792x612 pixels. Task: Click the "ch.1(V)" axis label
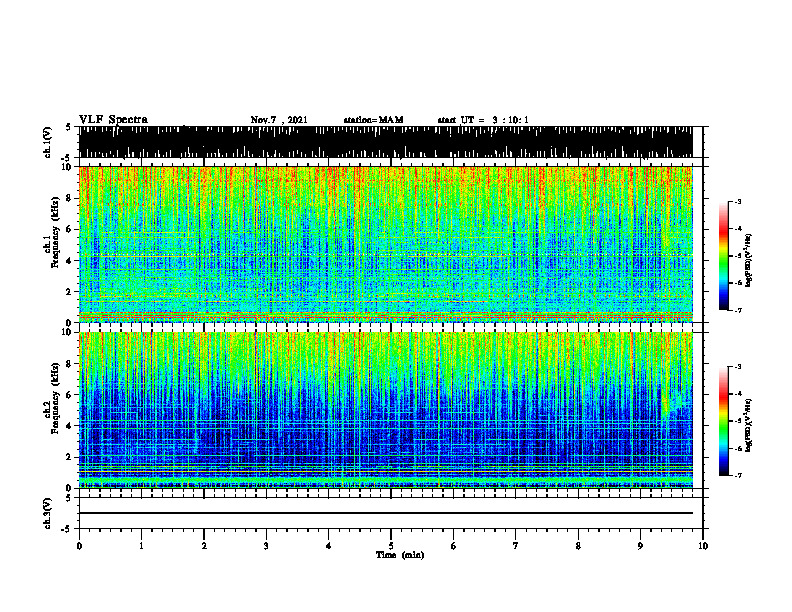point(48,142)
